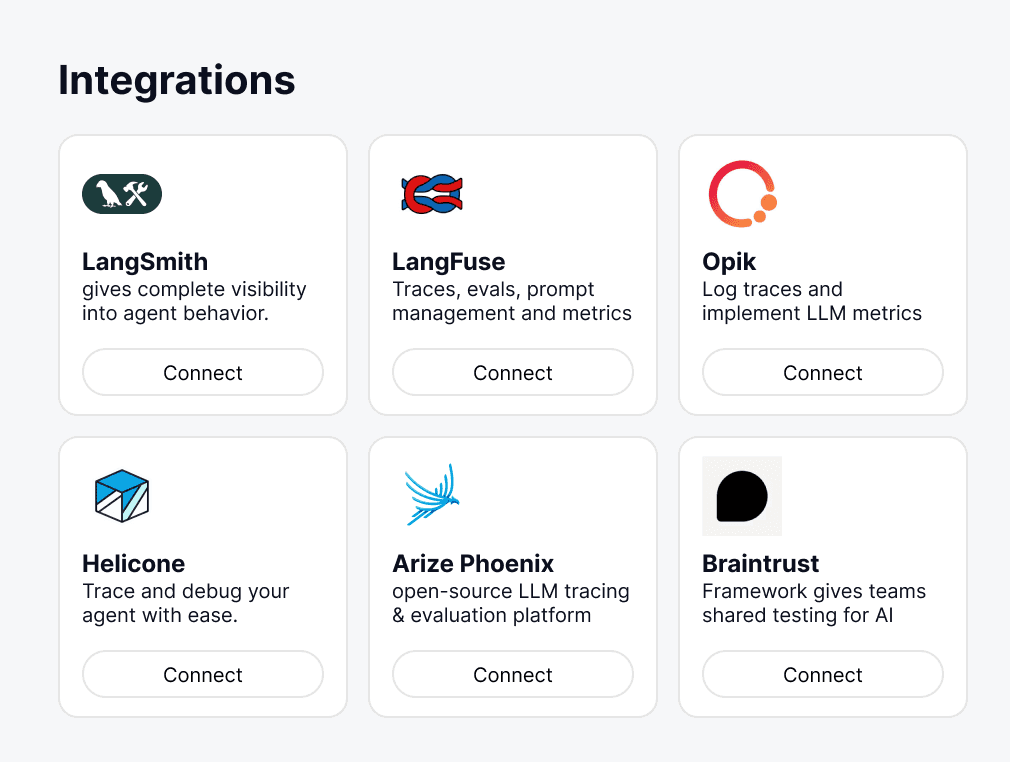
Task: Connect the Braintrust integration
Action: (x=823, y=675)
